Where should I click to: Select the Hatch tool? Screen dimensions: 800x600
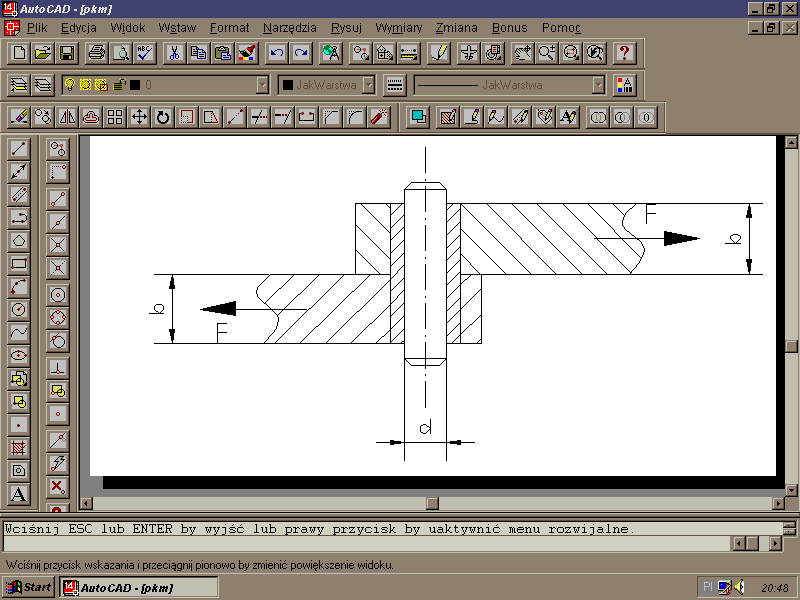pyautogui.click(x=18, y=447)
